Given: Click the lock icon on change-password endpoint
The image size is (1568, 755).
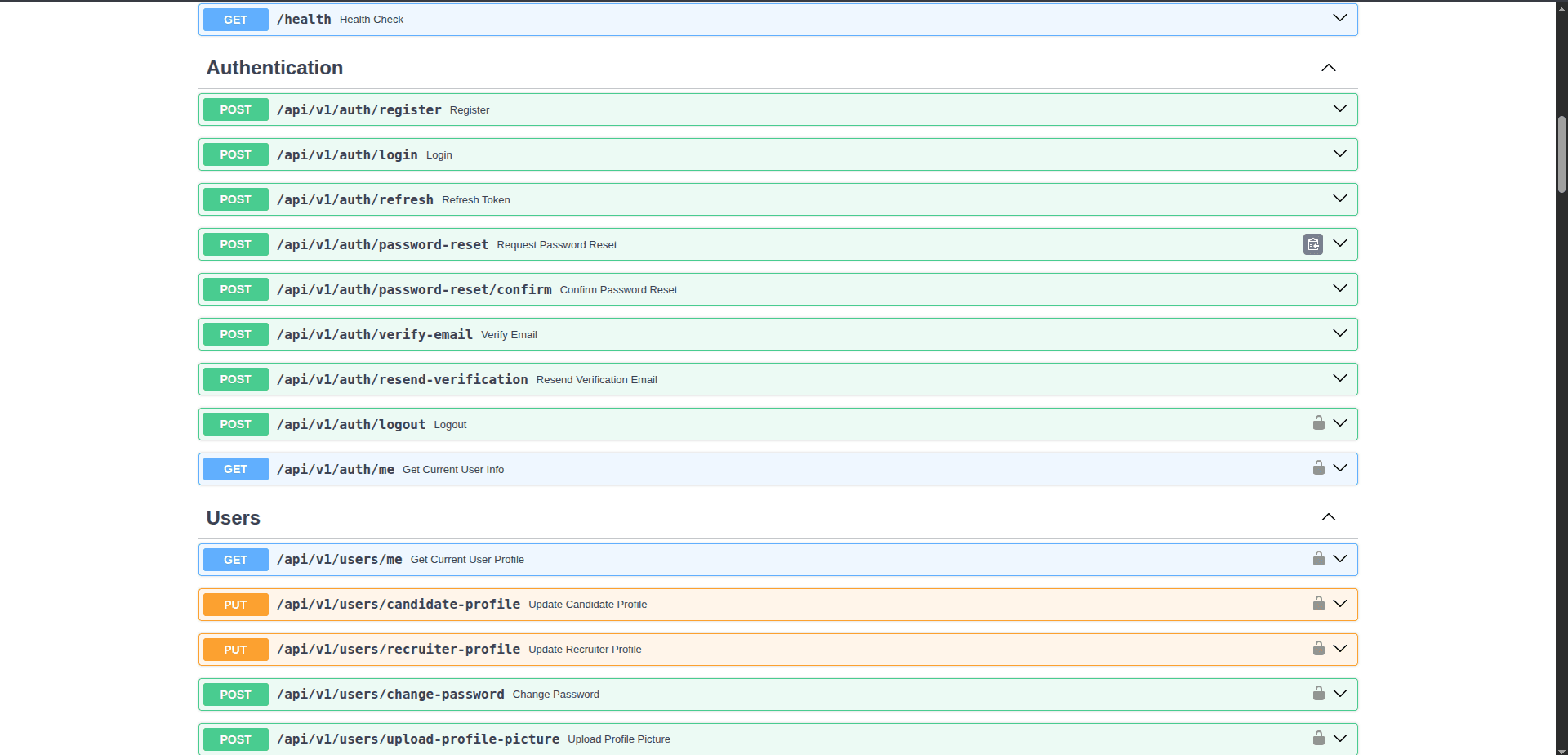Looking at the screenshot, I should (1318, 694).
